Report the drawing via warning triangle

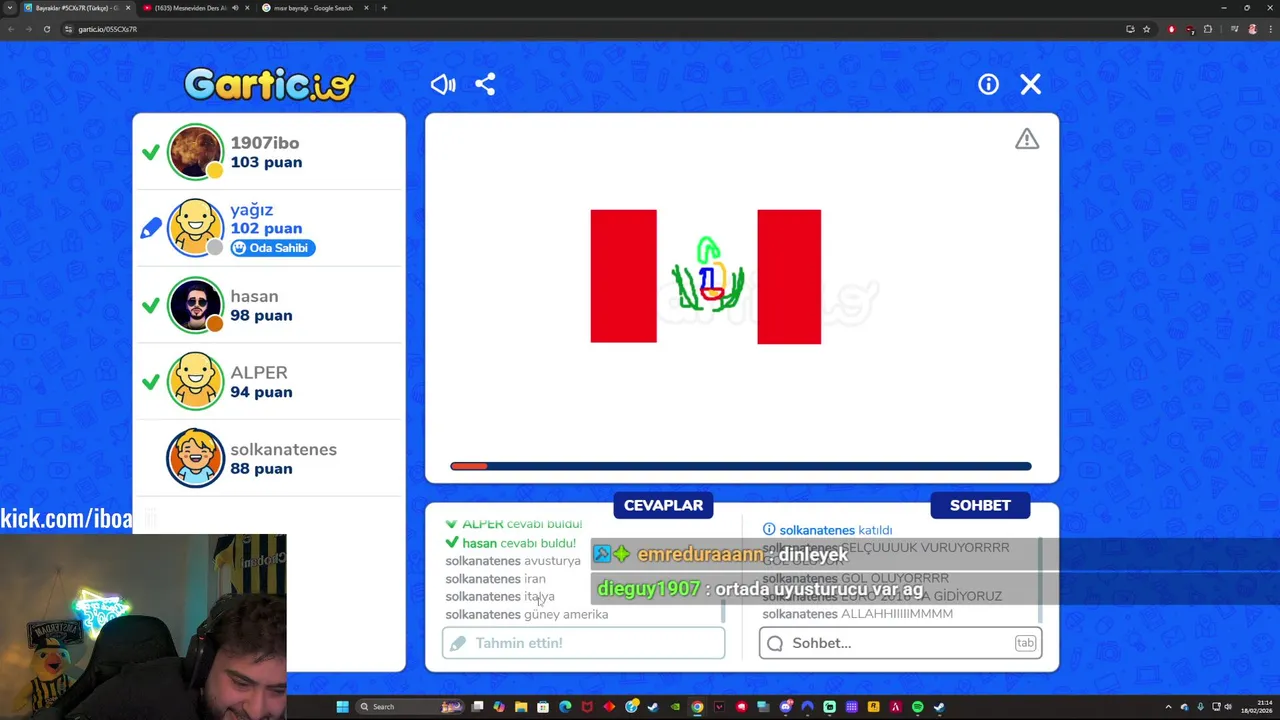coord(1027,139)
